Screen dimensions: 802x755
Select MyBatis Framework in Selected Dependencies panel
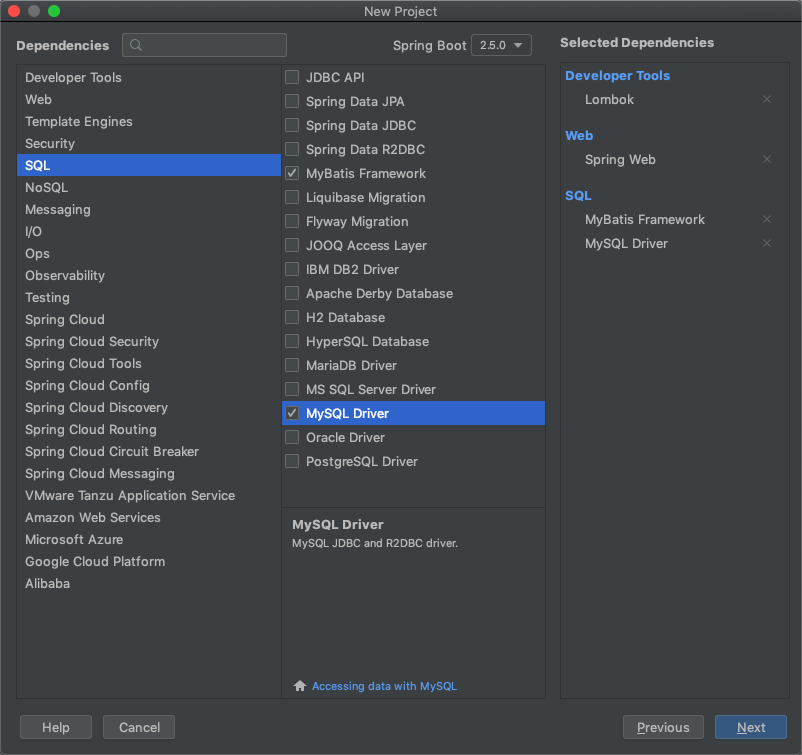coord(644,219)
